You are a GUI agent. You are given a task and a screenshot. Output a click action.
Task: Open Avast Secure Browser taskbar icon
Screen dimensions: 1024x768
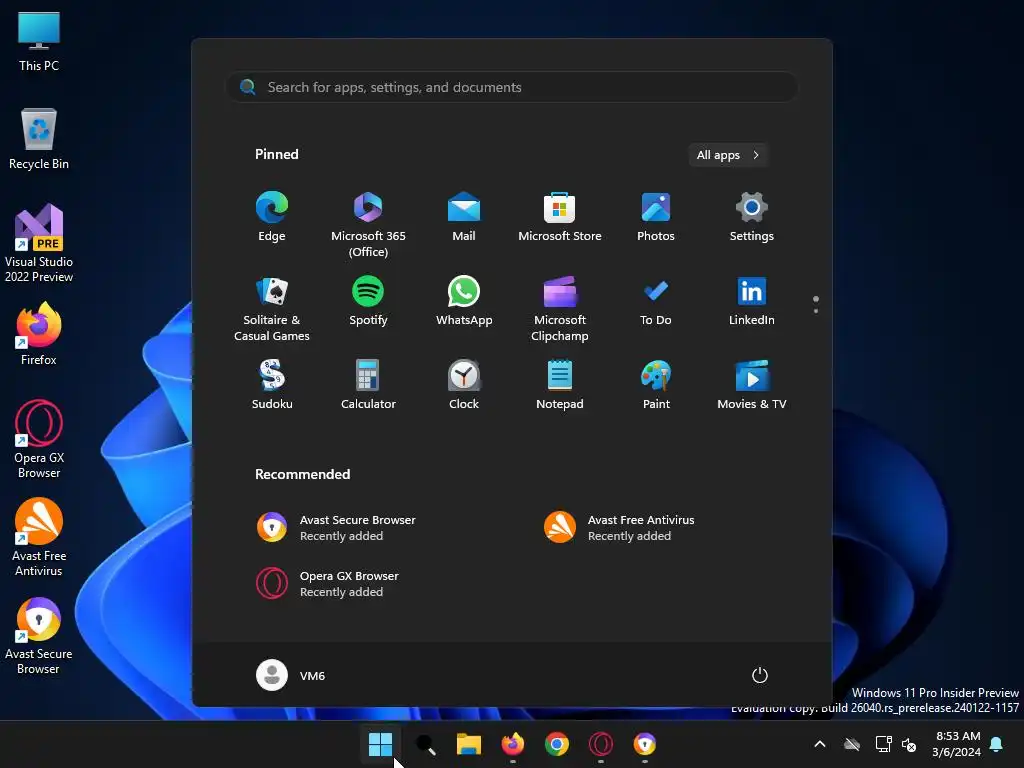click(645, 744)
